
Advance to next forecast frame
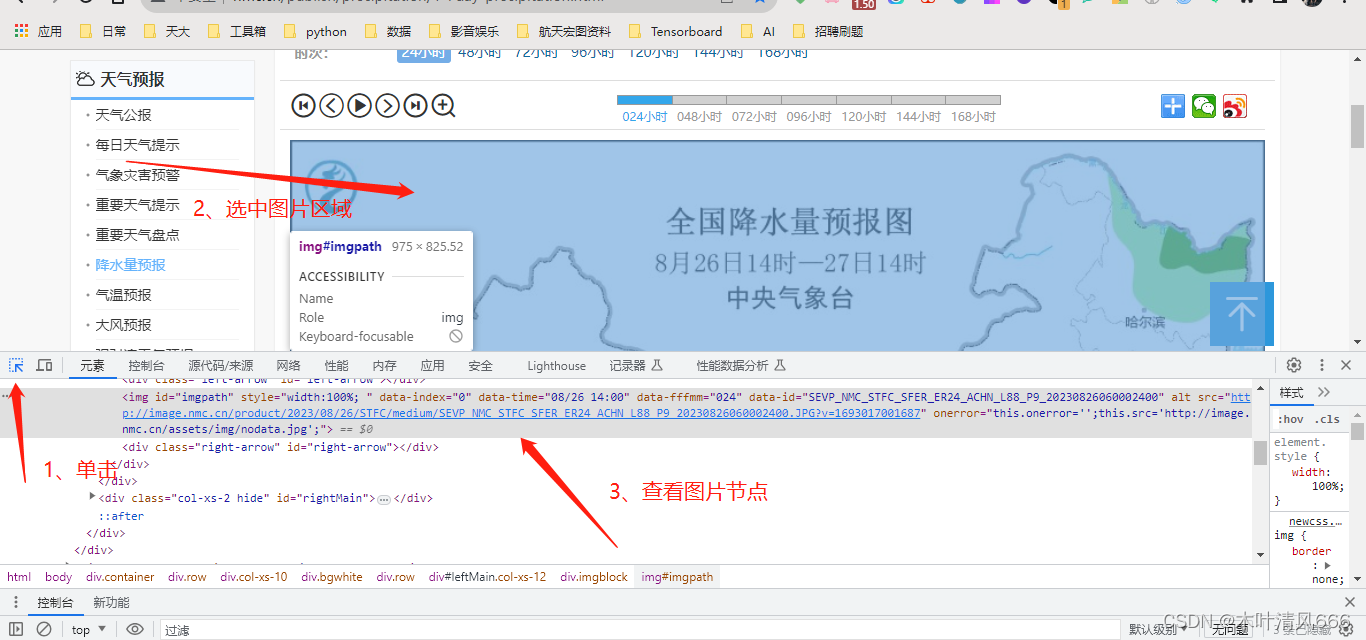[x=387, y=105]
